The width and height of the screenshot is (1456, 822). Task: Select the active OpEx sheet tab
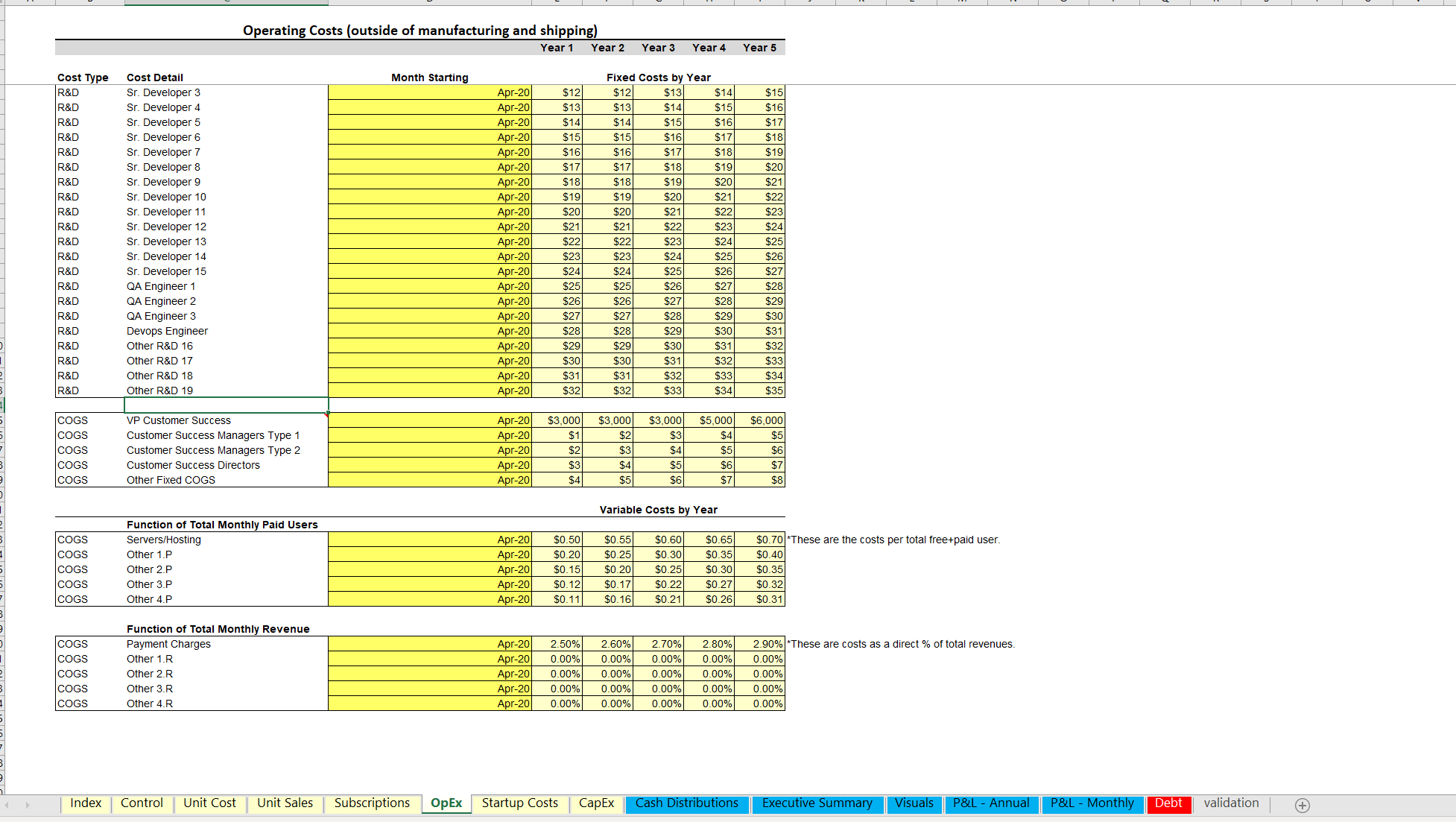click(x=446, y=803)
